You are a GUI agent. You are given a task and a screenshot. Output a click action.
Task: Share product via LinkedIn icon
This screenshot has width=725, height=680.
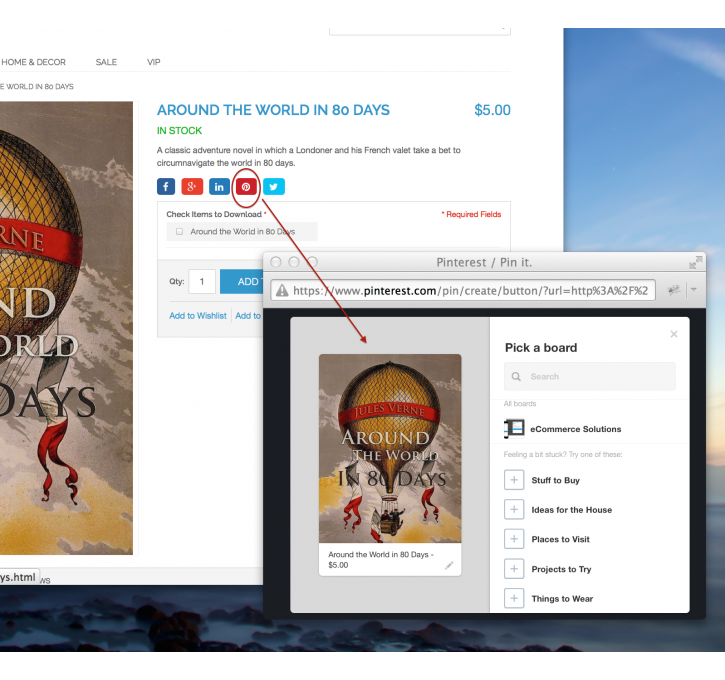(x=219, y=187)
